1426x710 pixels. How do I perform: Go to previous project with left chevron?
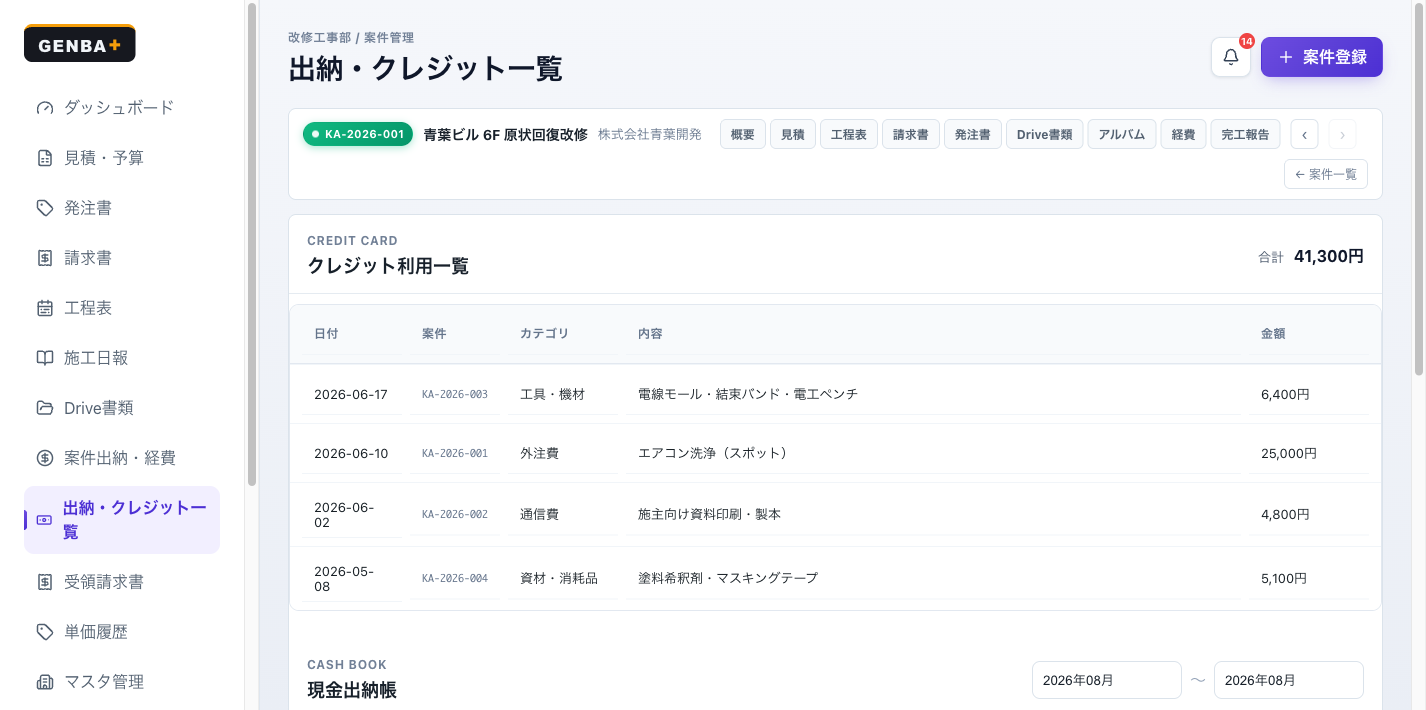coord(1304,134)
